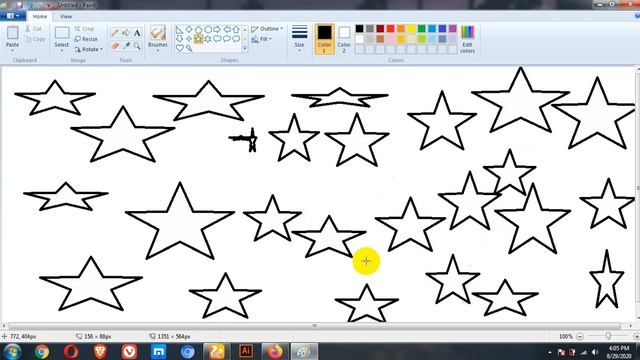Image resolution: width=640 pixels, height=360 pixels.
Task: Expand the Select dropdown arrow
Action: pyautogui.click(x=62, y=51)
